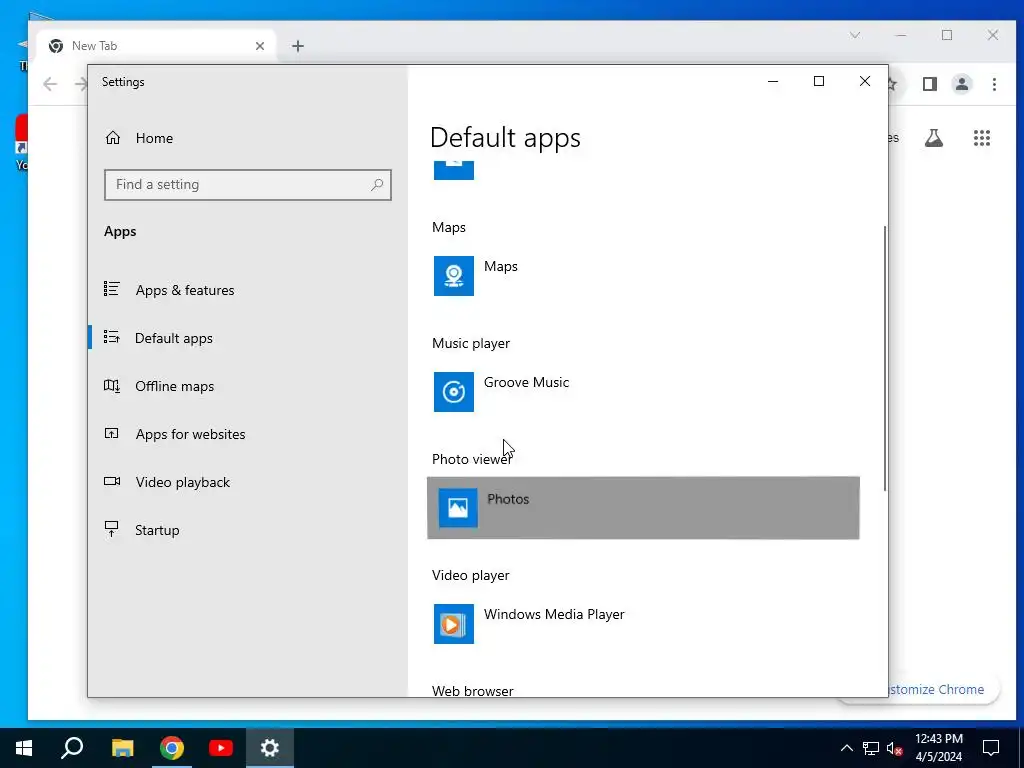Open the Chrome profile menu
The width and height of the screenshot is (1024, 768).
[962, 84]
